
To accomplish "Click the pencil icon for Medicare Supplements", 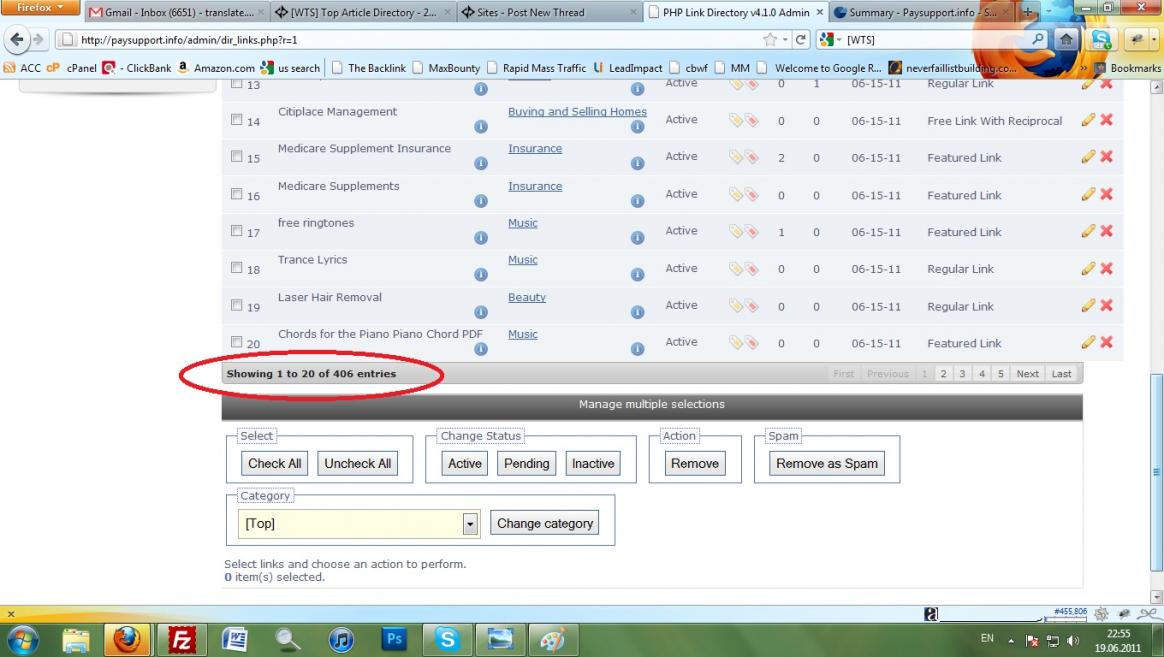I will (1088, 194).
